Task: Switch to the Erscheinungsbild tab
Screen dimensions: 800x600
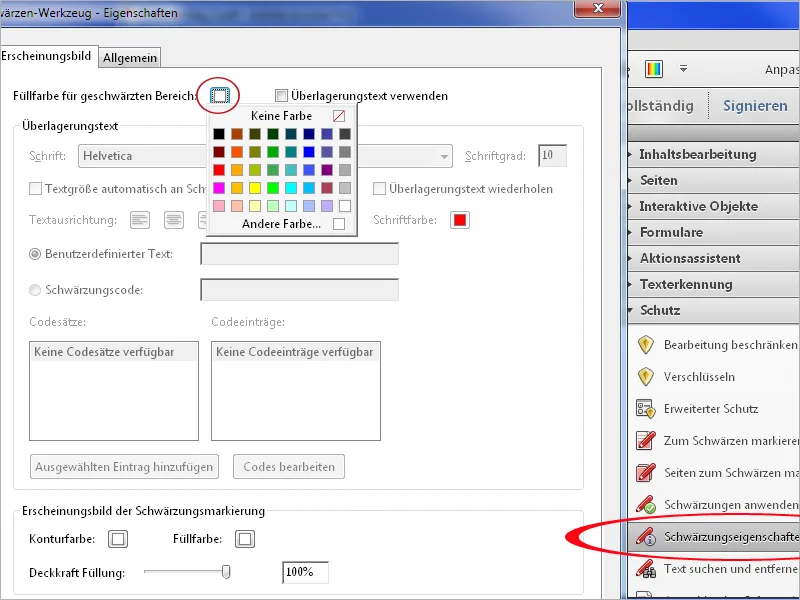Action: tap(47, 56)
